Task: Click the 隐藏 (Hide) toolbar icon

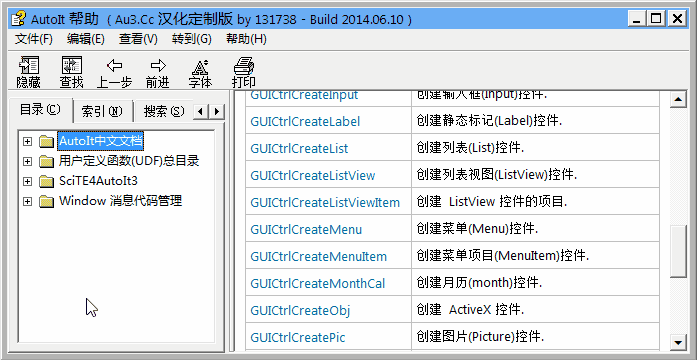Action: [29, 65]
